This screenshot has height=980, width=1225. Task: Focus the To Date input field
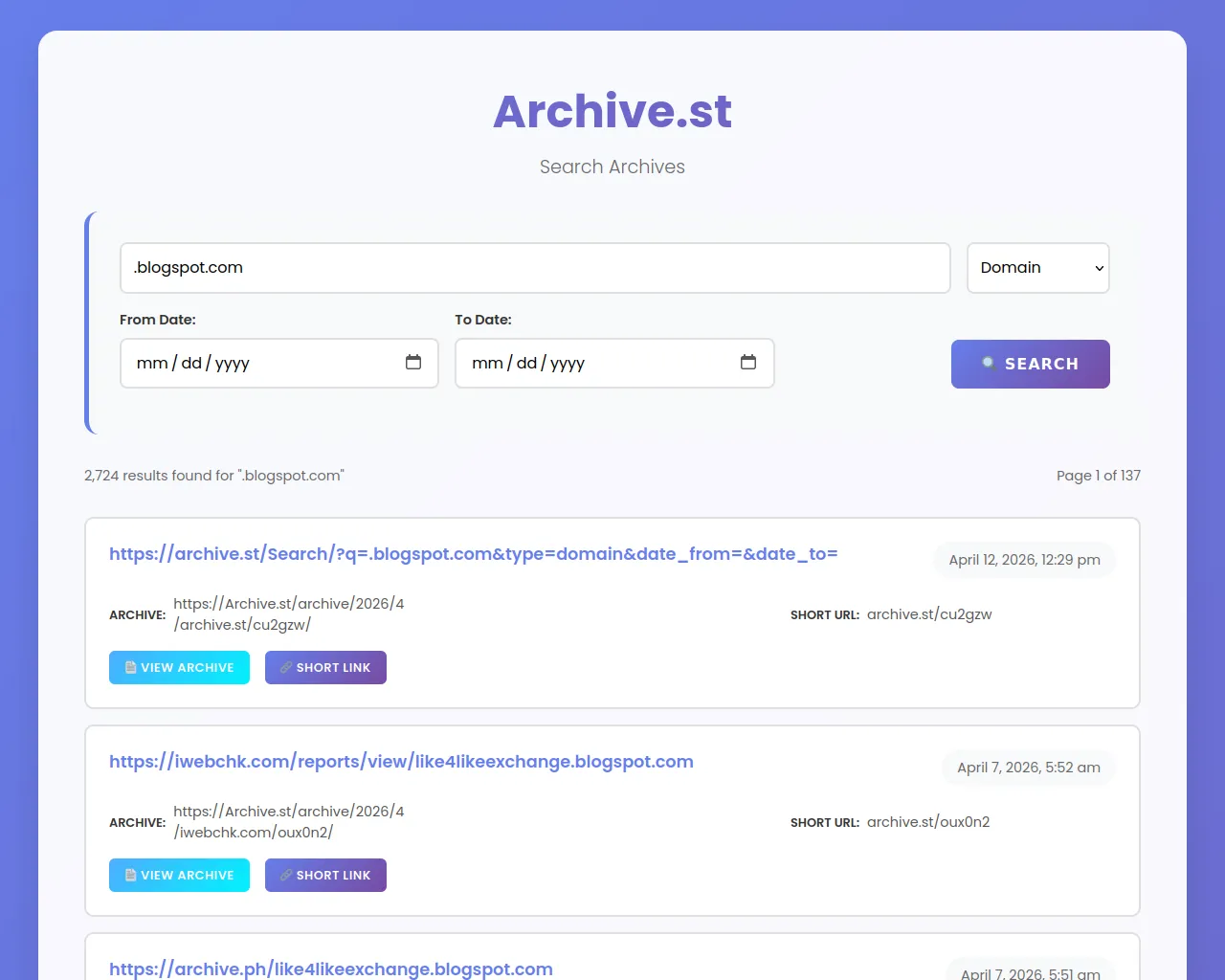614,363
